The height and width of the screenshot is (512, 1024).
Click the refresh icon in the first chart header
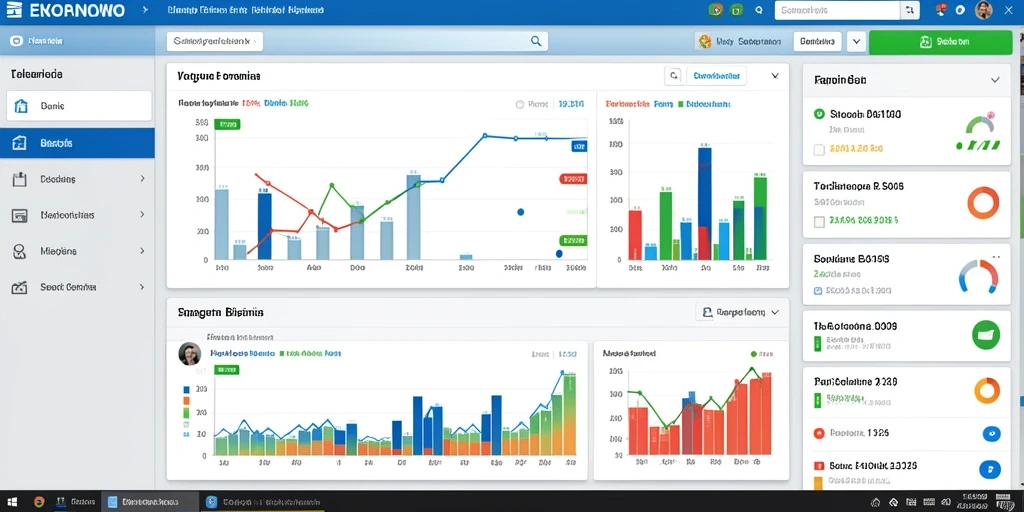(673, 76)
